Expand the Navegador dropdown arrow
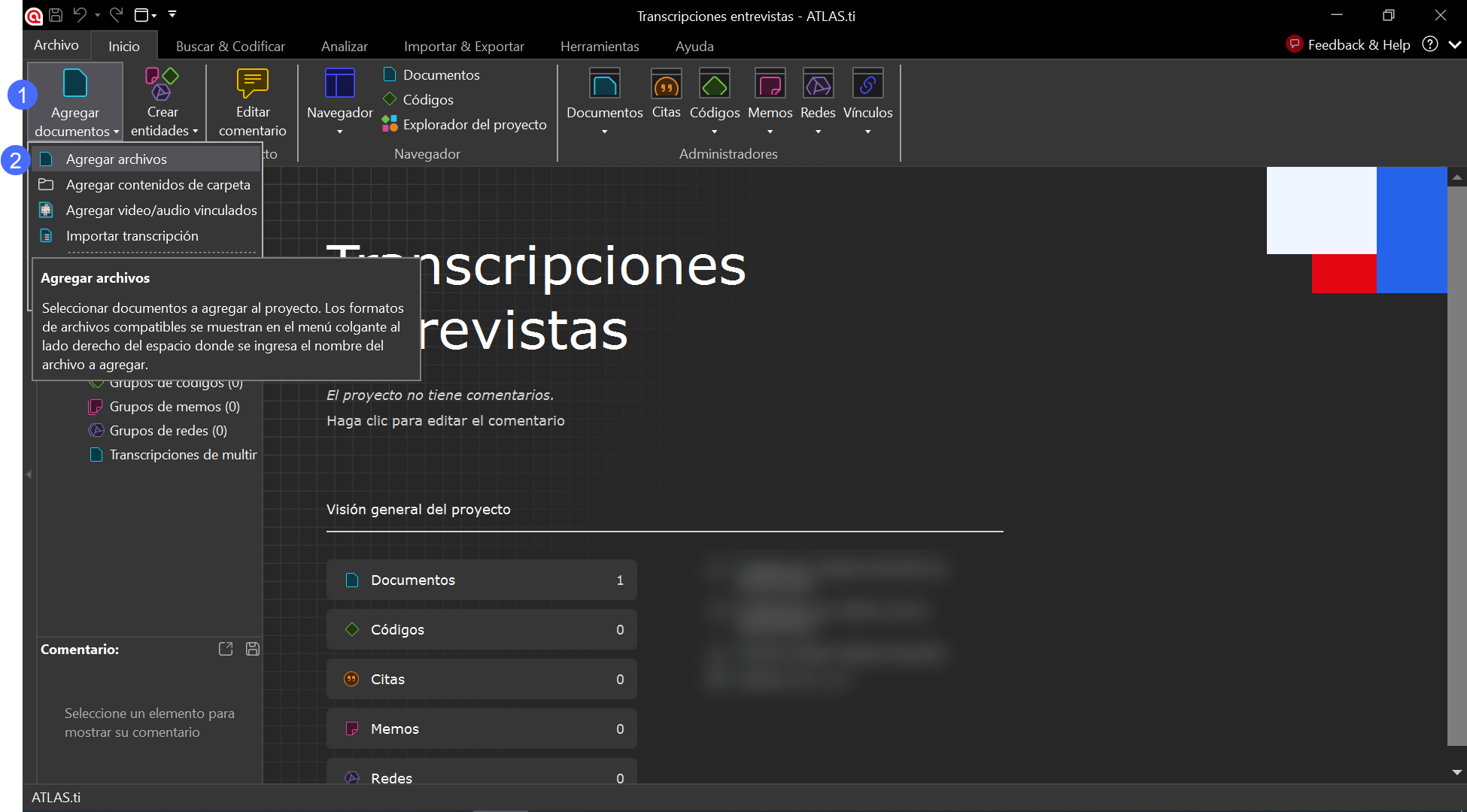Image resolution: width=1467 pixels, height=812 pixels. [x=340, y=132]
